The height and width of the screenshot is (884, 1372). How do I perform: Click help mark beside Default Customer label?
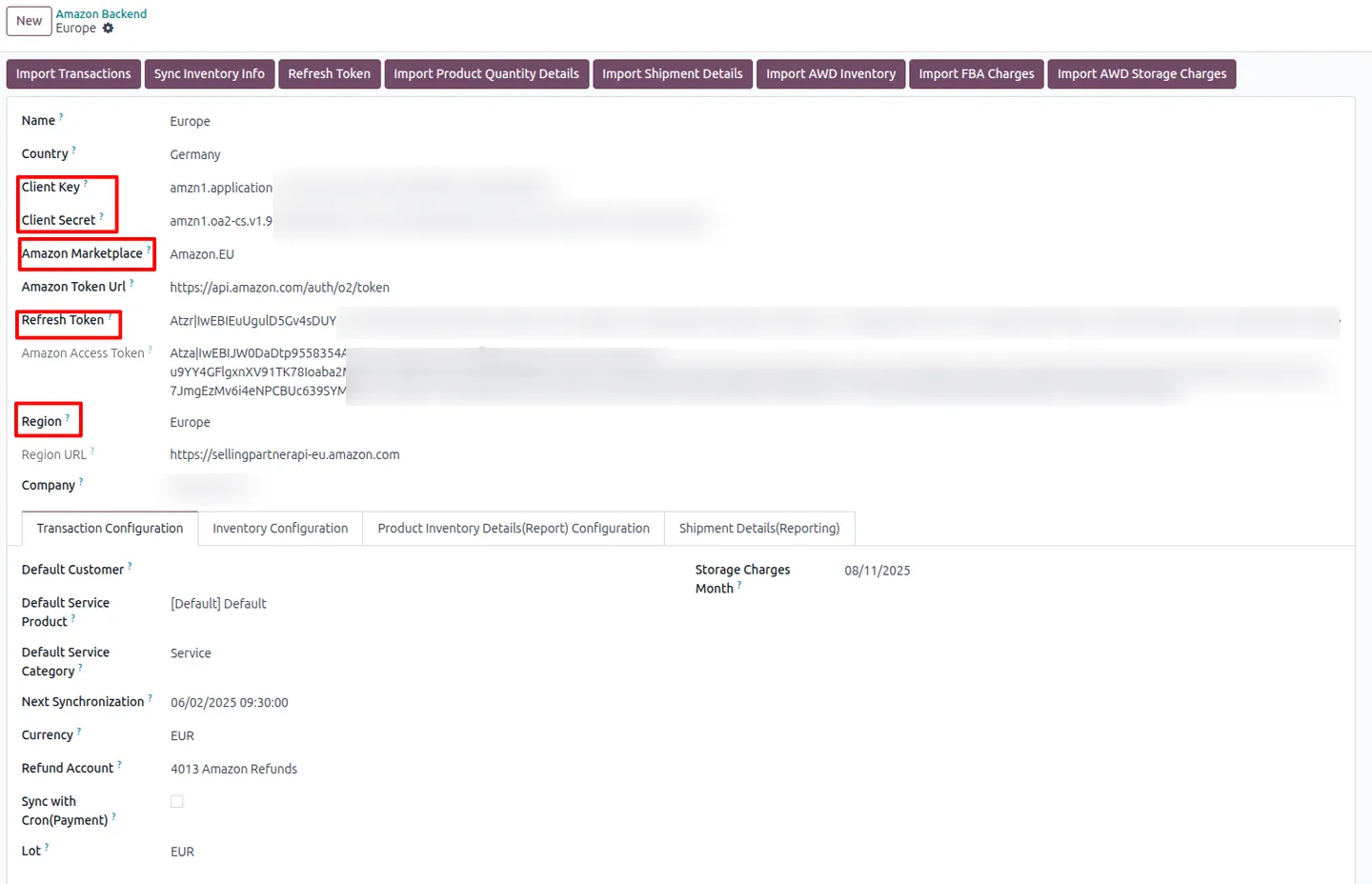130,566
